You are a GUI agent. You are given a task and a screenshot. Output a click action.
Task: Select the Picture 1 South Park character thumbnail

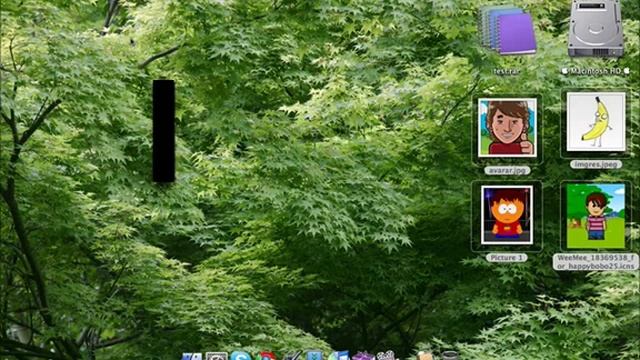(507, 215)
